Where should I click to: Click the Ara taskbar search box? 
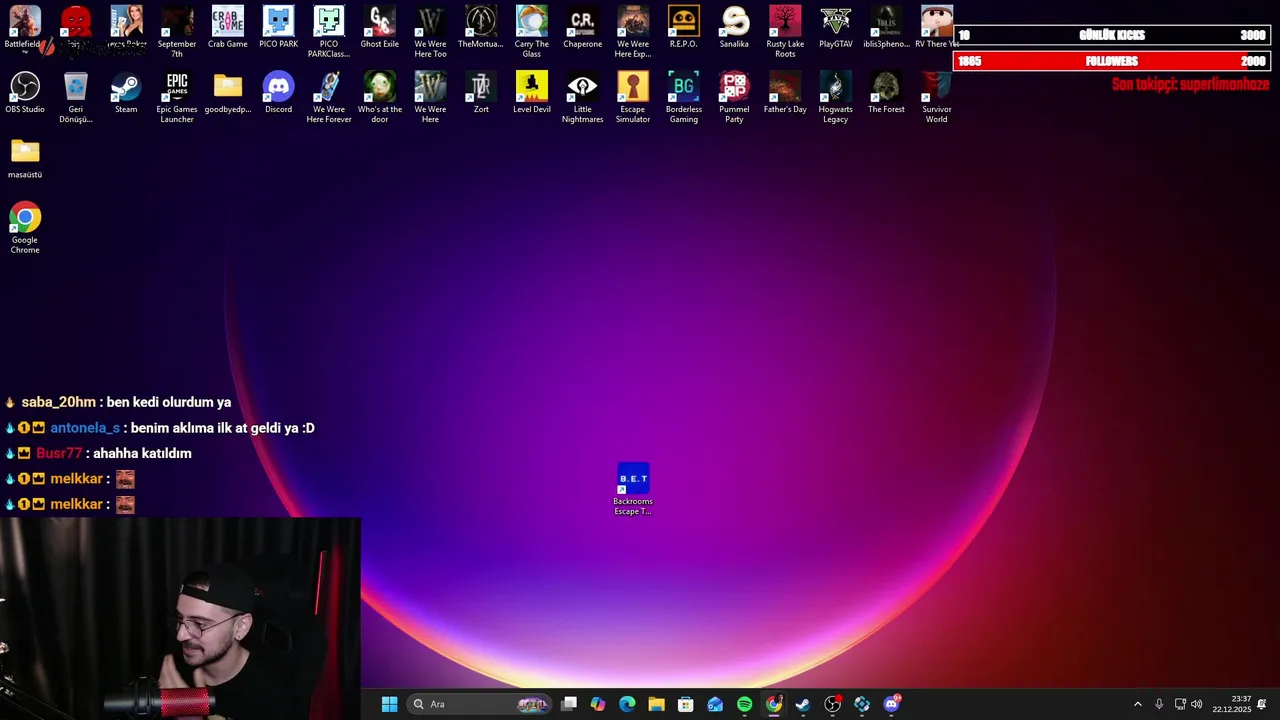pos(479,704)
